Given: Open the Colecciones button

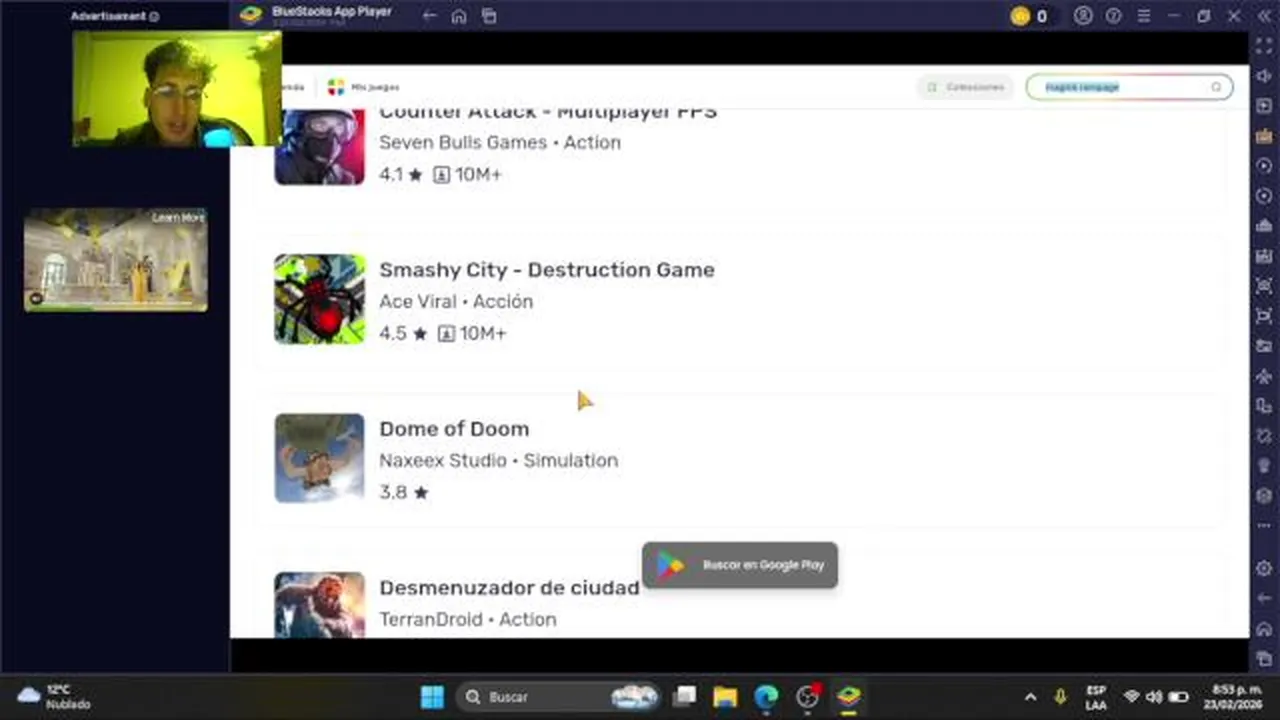Looking at the screenshot, I should pyautogui.click(x=965, y=87).
